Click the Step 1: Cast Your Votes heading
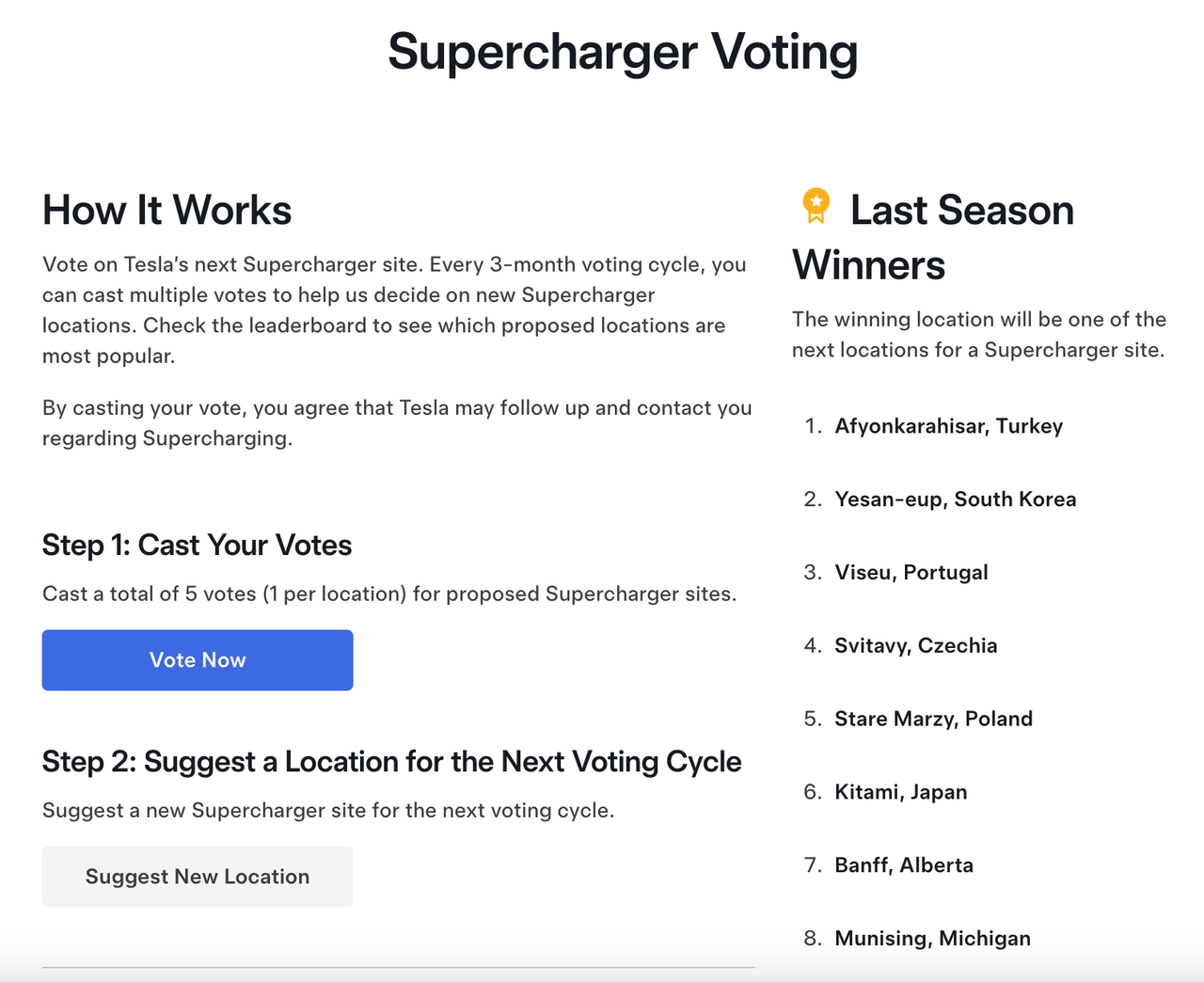 (197, 546)
